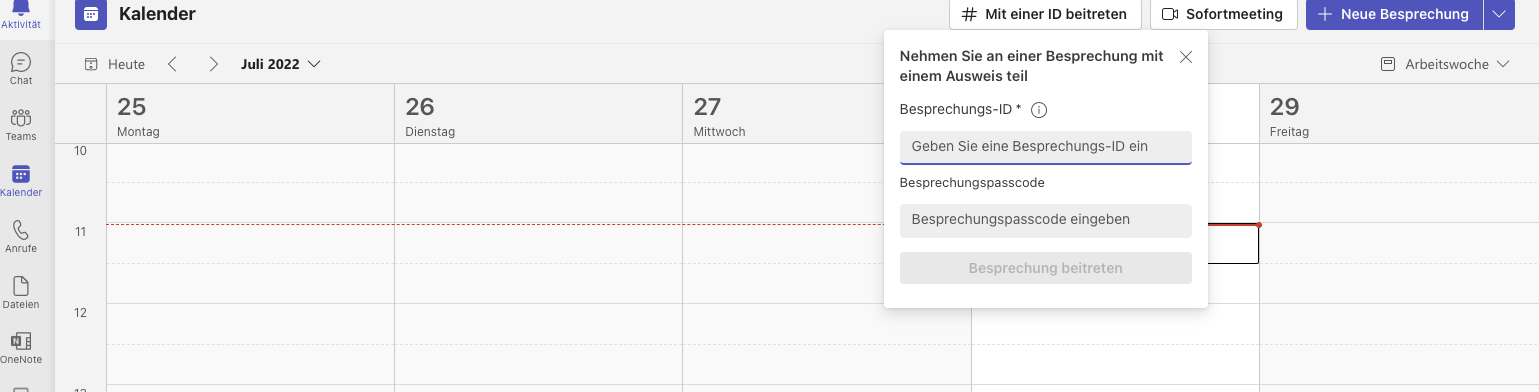Viewport: 1539px width, 392px height.
Task: Click the Besprechungs-ID info icon
Action: point(1038,110)
